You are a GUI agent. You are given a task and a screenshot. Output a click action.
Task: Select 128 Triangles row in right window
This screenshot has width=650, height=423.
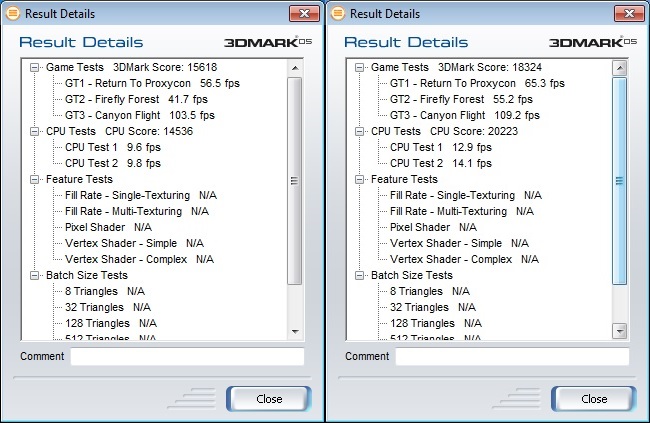coord(436,323)
